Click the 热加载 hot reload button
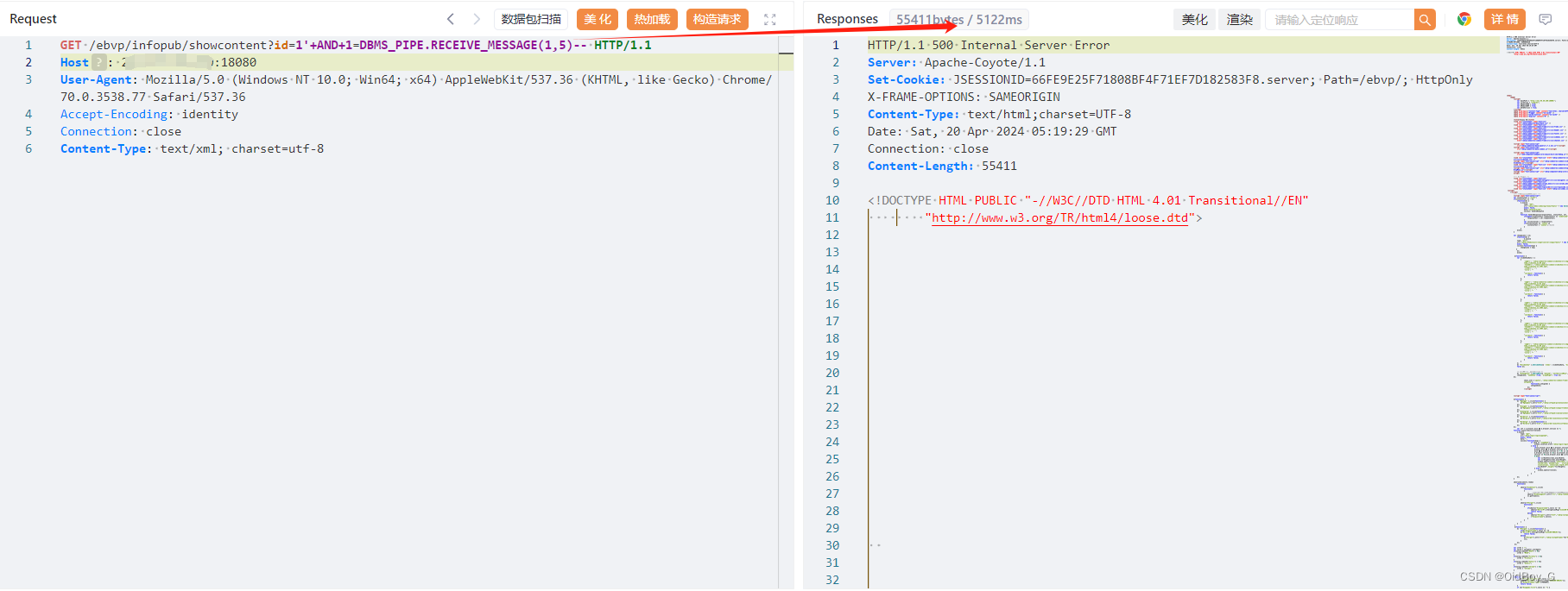Screen dimensions: 1568x591 652,19
